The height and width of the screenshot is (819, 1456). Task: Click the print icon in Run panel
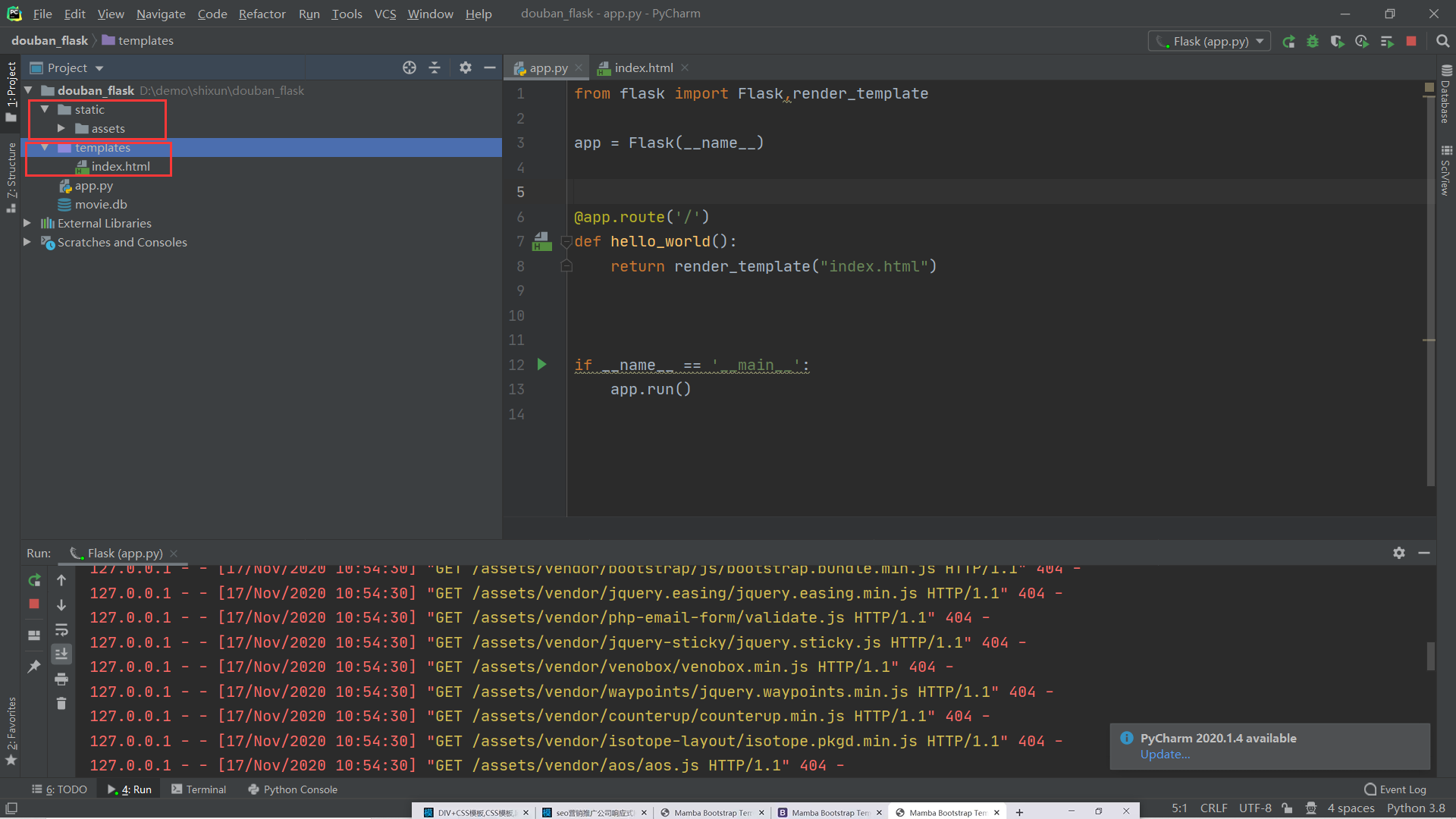point(61,679)
